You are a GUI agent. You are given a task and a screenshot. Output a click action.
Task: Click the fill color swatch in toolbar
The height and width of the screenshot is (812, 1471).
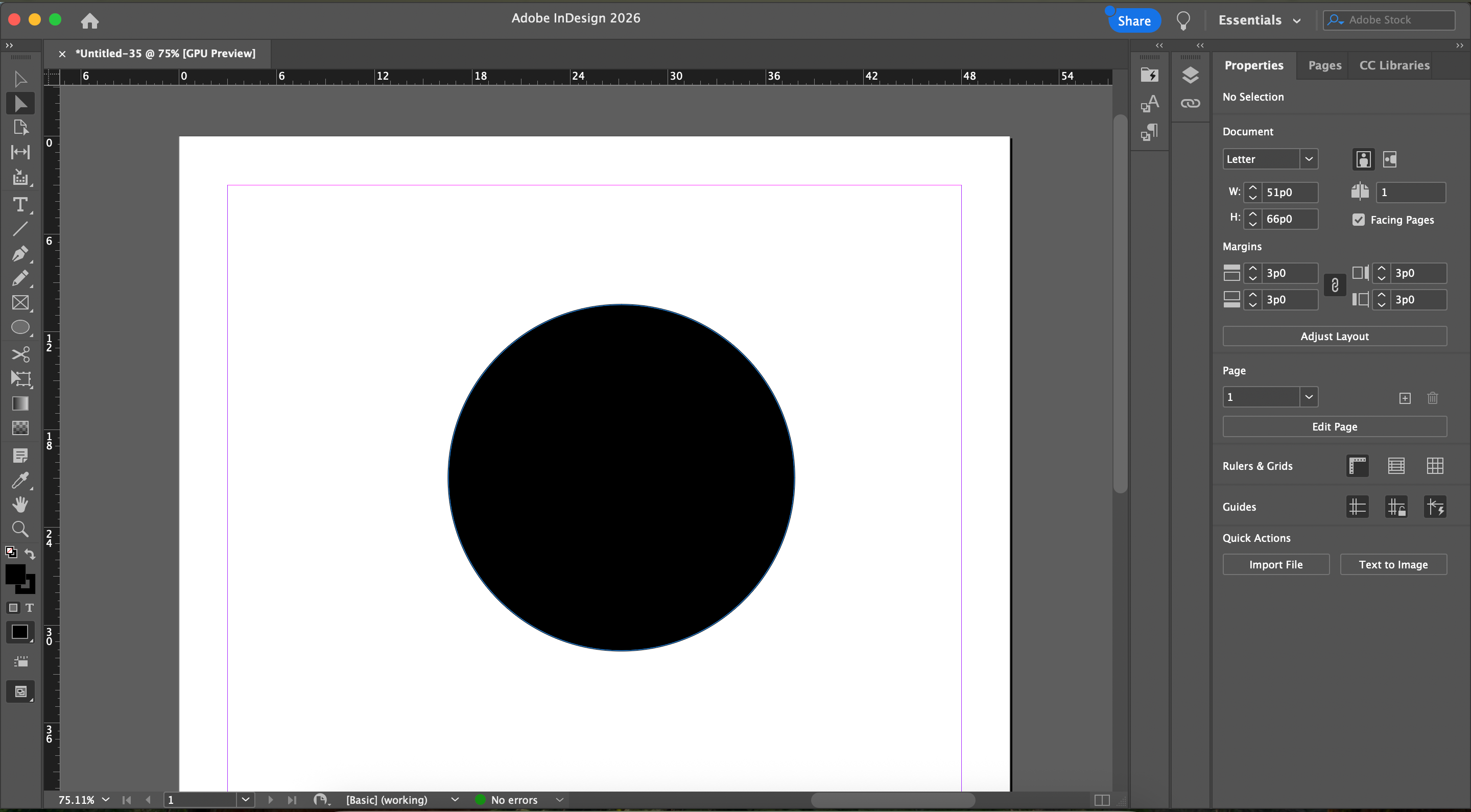pyautogui.click(x=14, y=574)
